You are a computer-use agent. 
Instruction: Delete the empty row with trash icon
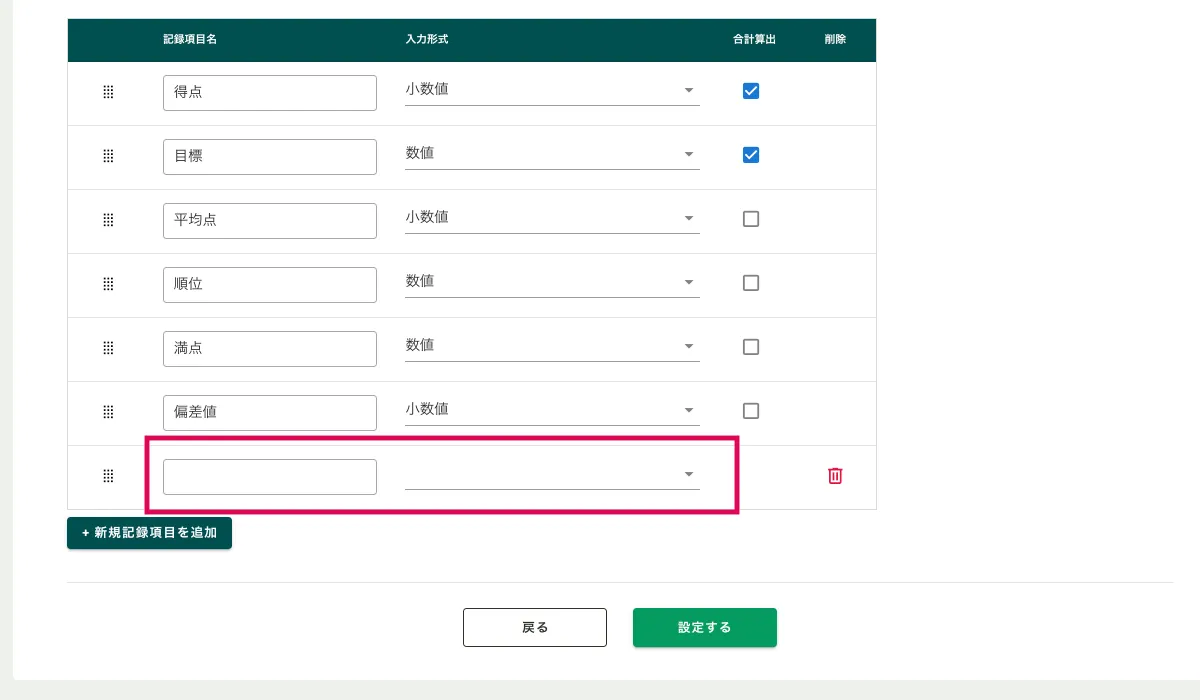tap(835, 476)
